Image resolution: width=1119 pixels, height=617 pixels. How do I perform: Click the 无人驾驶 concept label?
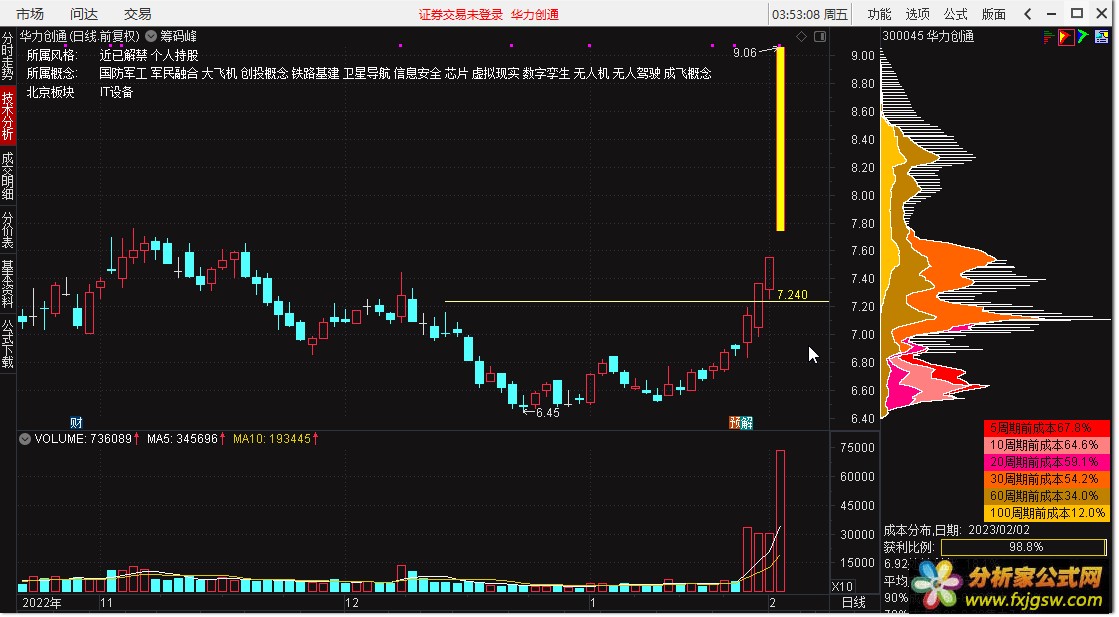tap(636, 73)
